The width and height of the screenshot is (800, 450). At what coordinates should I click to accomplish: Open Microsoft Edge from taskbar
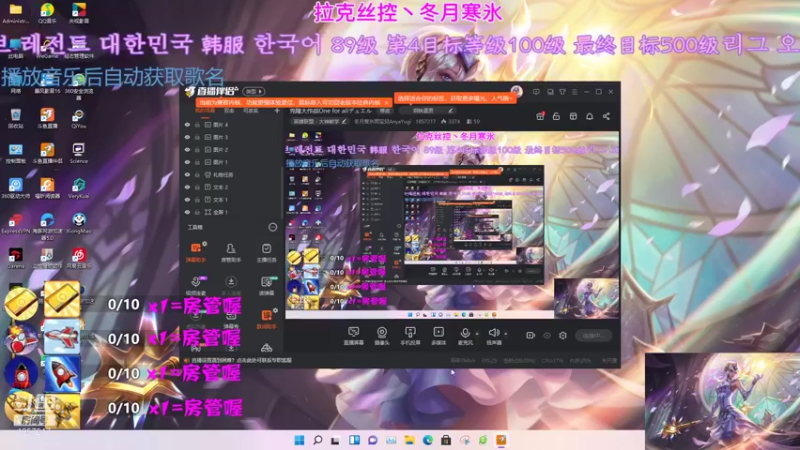coord(428,440)
